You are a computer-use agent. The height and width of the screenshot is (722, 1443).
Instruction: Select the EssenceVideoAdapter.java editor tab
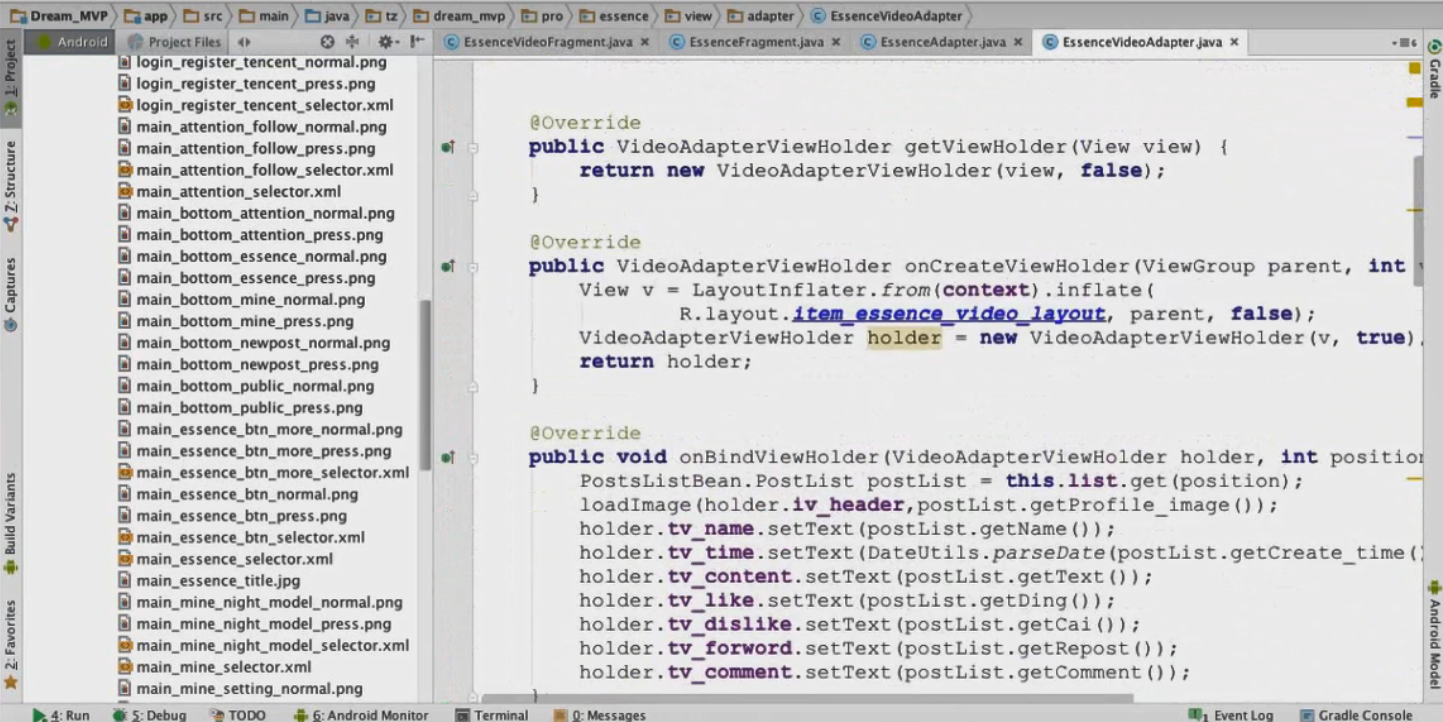point(1141,42)
